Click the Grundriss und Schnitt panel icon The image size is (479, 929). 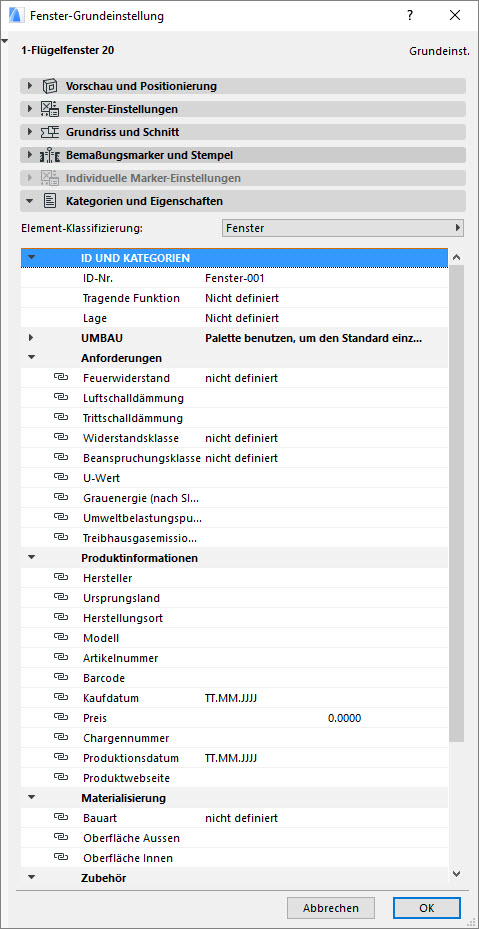click(x=49, y=132)
